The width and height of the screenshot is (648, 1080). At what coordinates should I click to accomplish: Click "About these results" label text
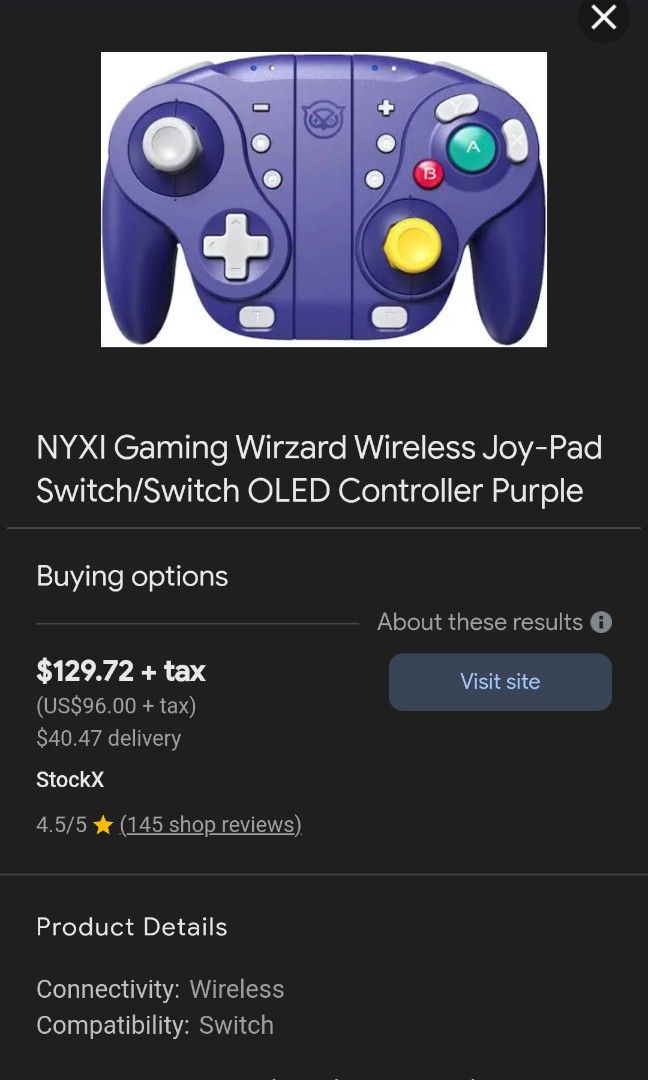479,622
